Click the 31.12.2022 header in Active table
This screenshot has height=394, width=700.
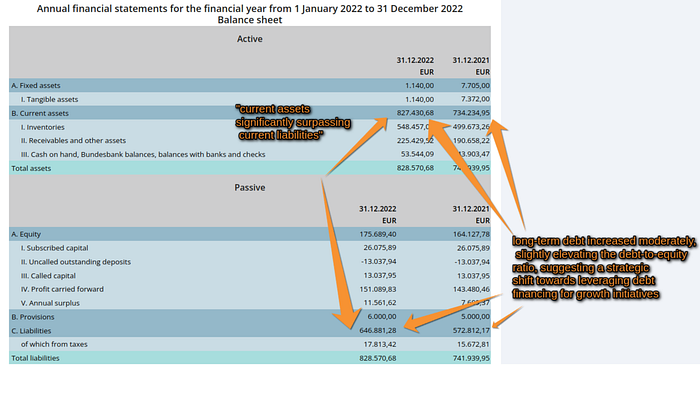point(415,60)
